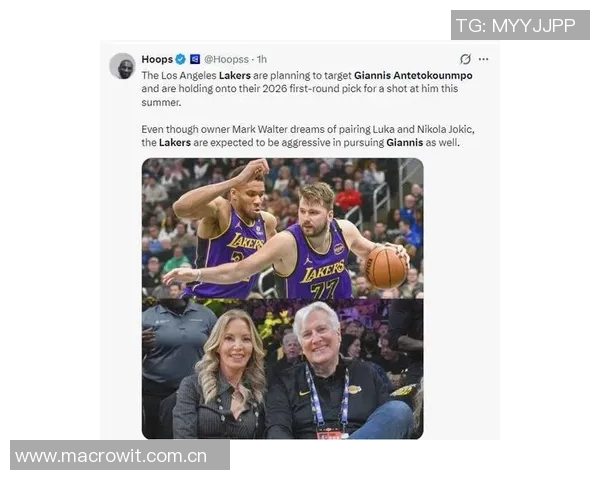Click the square affiliate badge beside the verified checkmark
The height and width of the screenshot is (480, 600).
tap(195, 59)
